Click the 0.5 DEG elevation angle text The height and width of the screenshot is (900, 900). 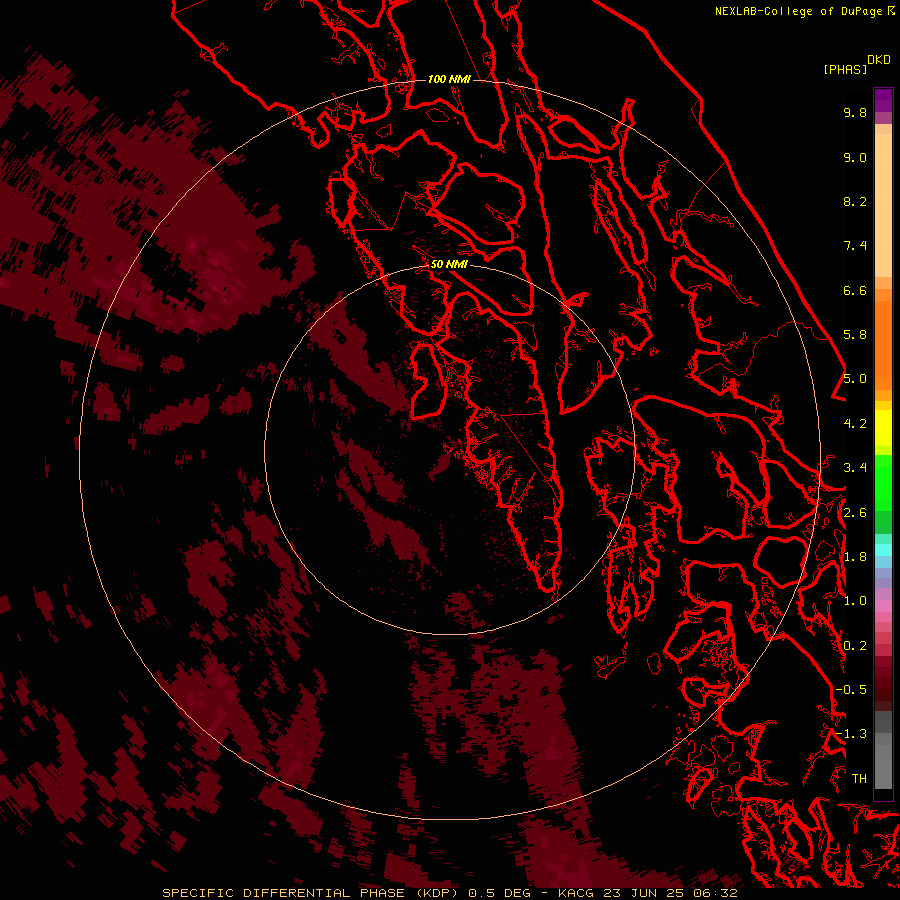(499, 893)
